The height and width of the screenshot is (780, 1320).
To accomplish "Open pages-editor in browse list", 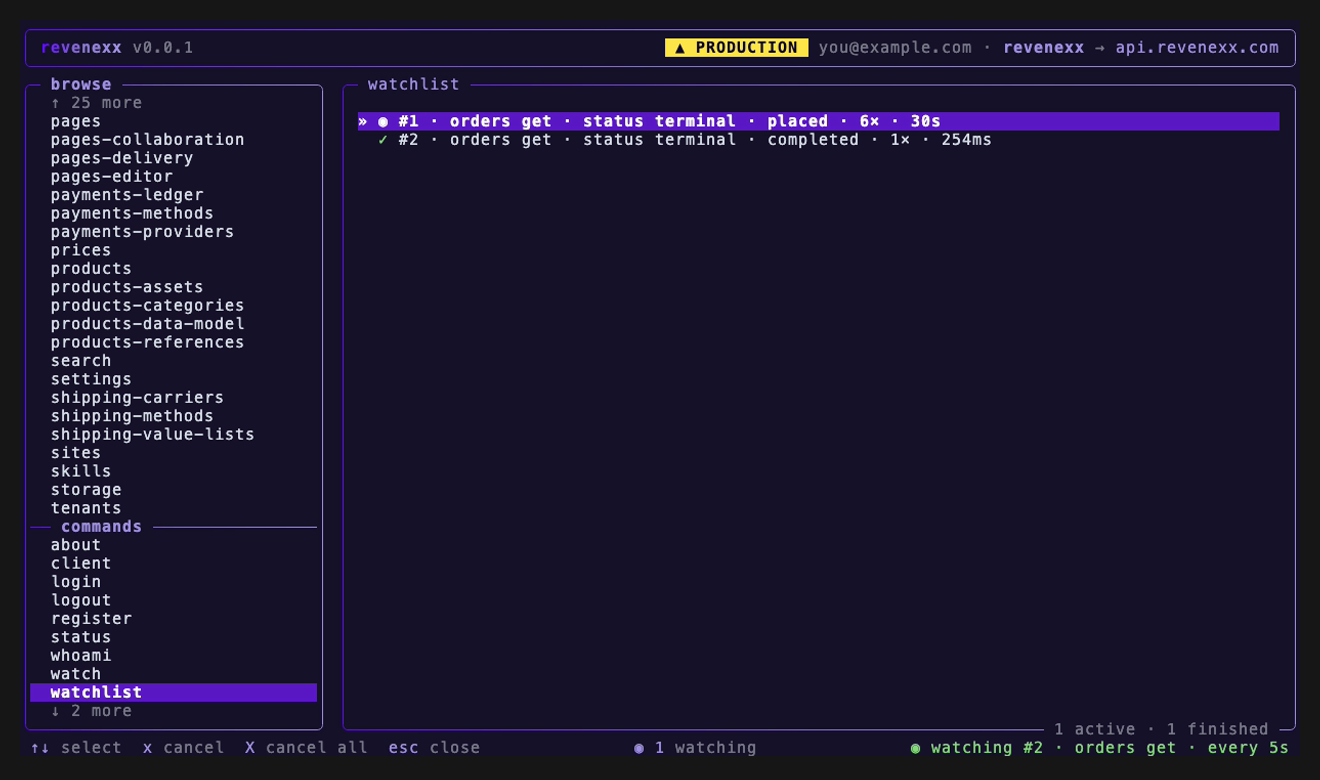I will (112, 177).
